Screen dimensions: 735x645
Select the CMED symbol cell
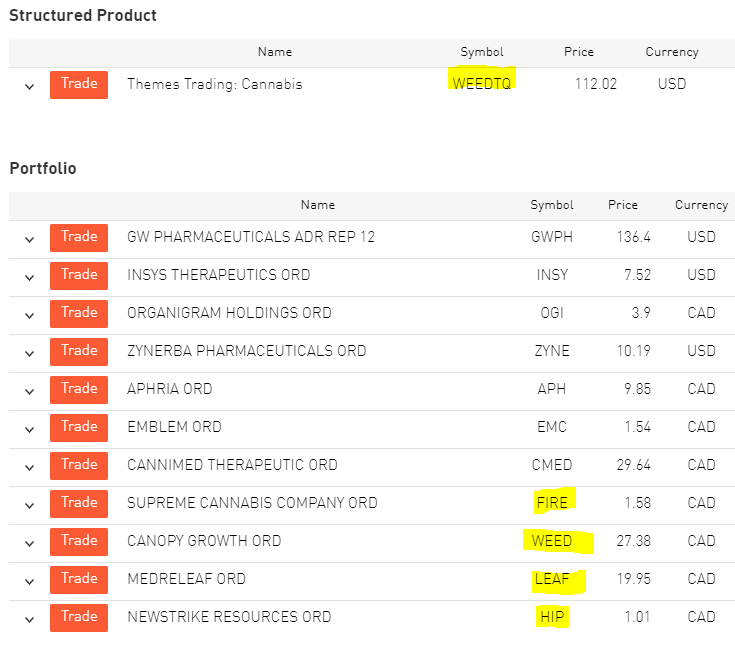click(552, 465)
